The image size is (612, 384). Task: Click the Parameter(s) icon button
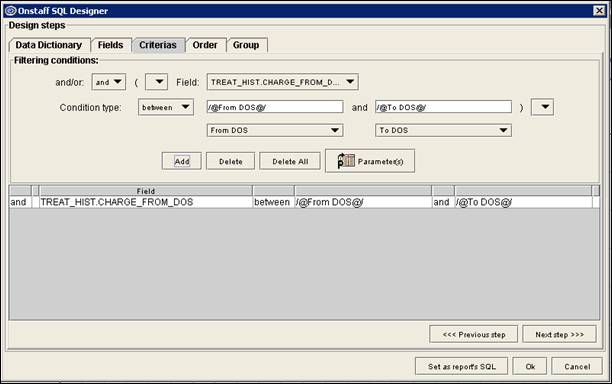370,161
